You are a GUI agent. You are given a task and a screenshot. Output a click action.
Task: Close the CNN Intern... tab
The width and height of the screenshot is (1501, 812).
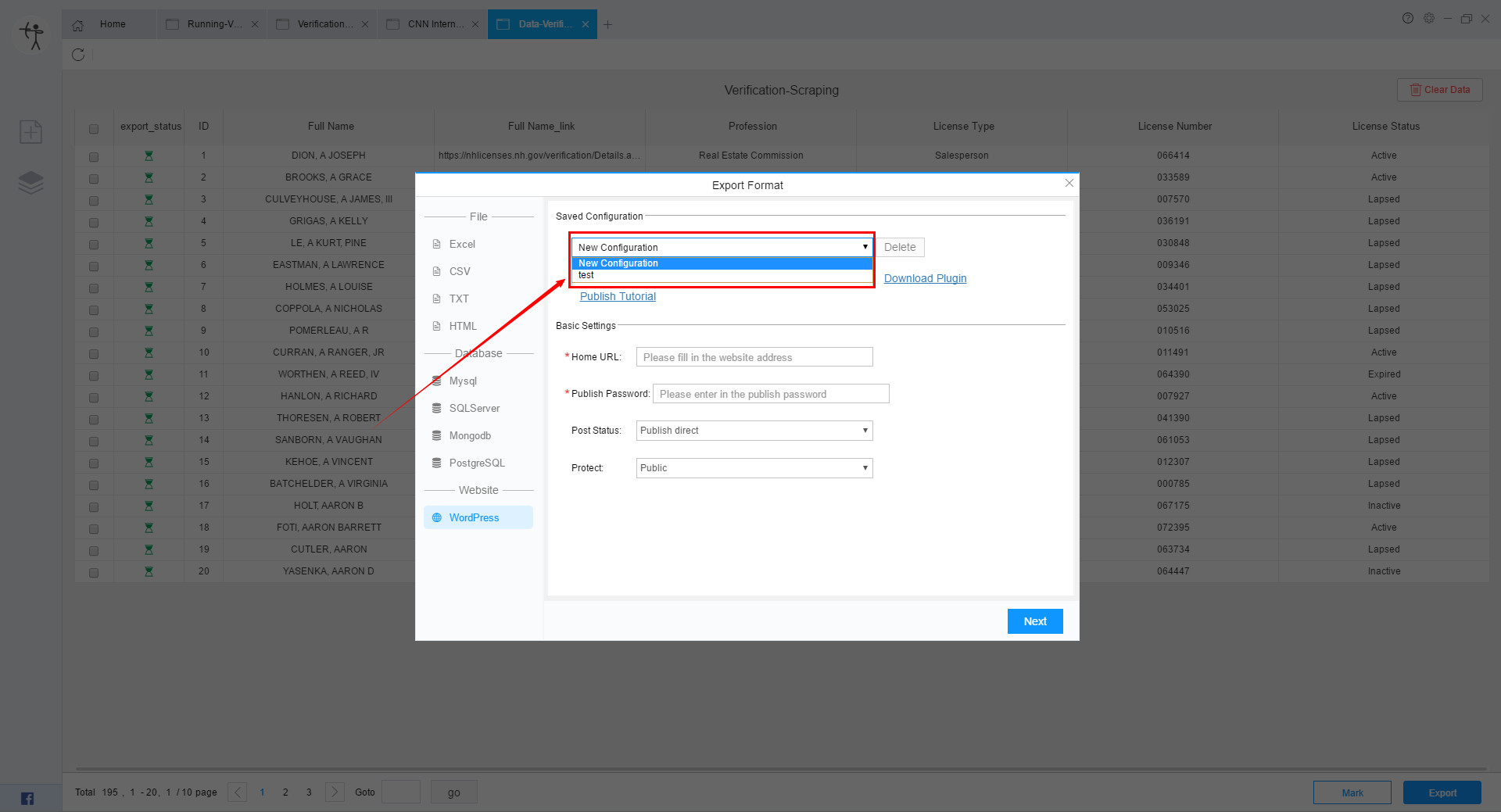(475, 24)
